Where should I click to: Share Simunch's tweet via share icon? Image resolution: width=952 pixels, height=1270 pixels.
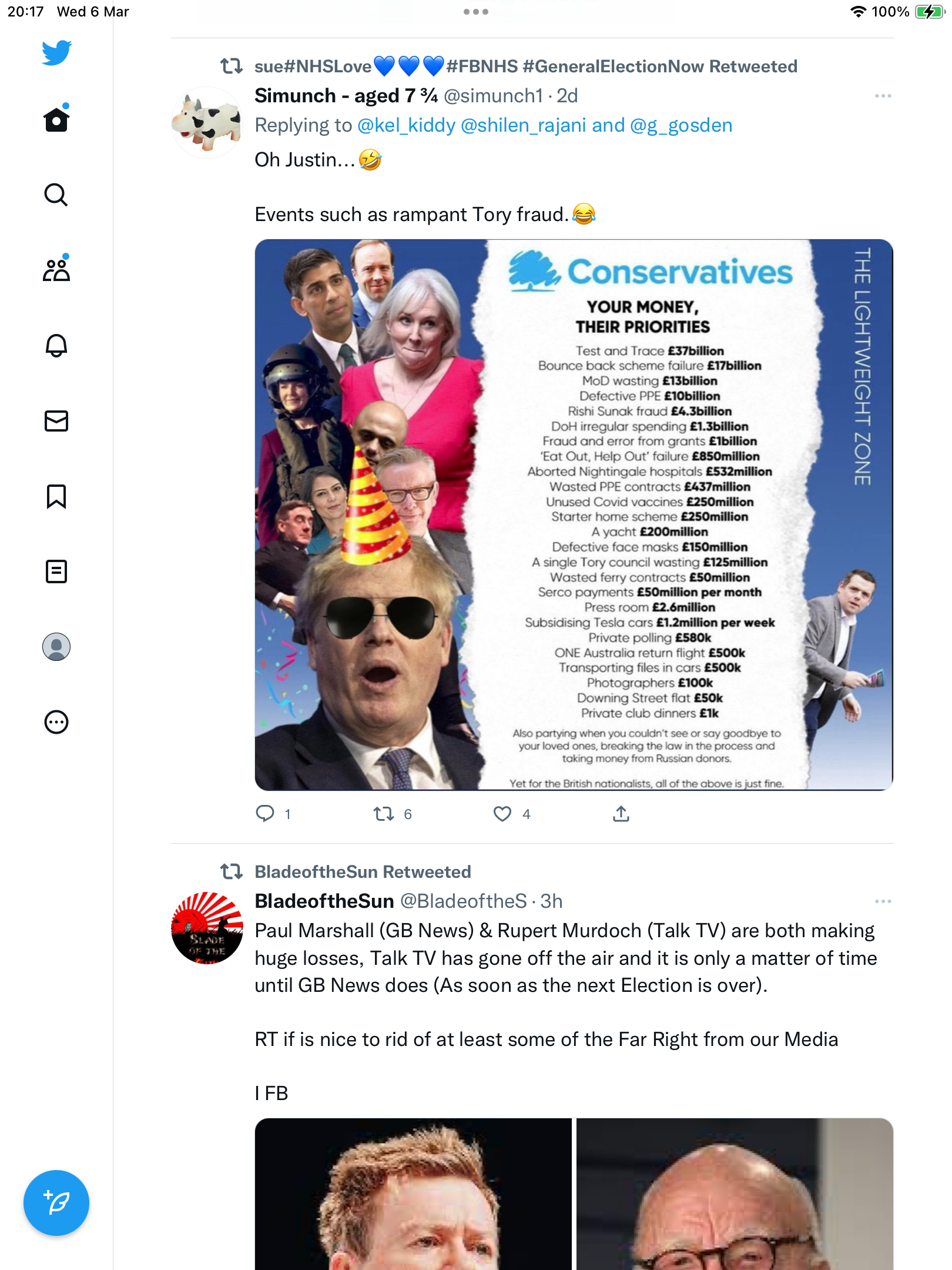pyautogui.click(x=621, y=814)
